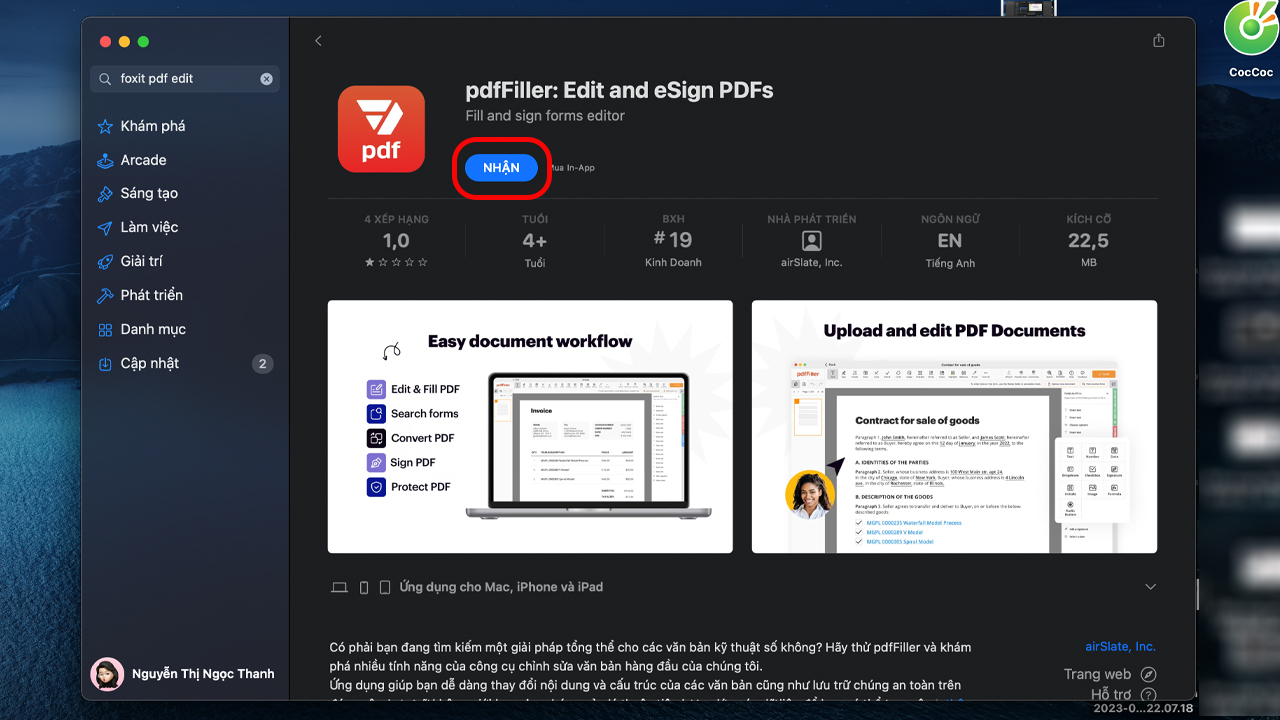Viewport: 1280px width, 720px height.
Task: Click the foxit pdf edit search field
Action: tap(185, 79)
